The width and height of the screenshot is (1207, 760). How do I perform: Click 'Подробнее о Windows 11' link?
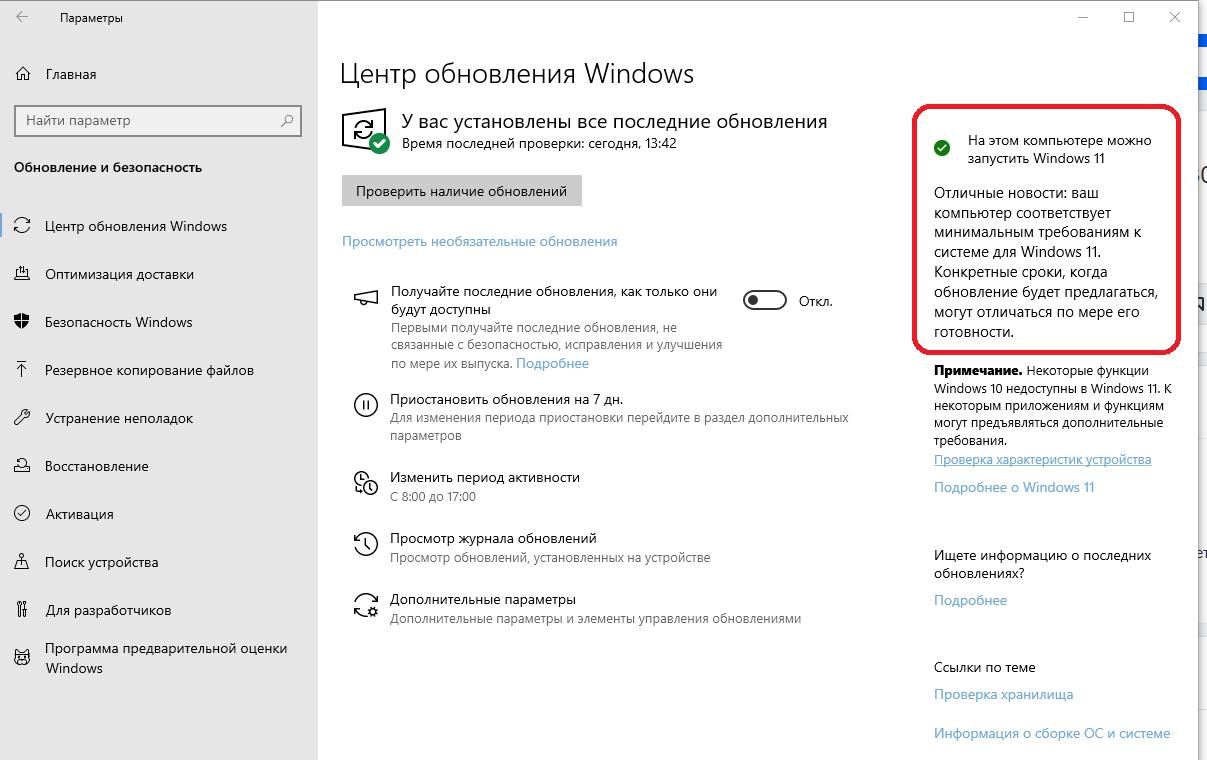[1014, 487]
